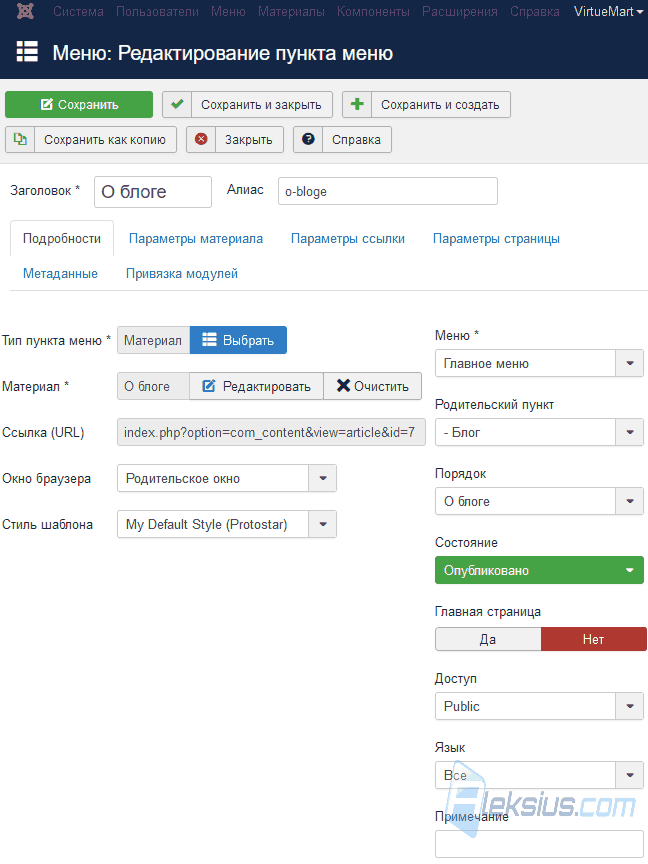Click the green plus icon on Save and New

pos(357,104)
